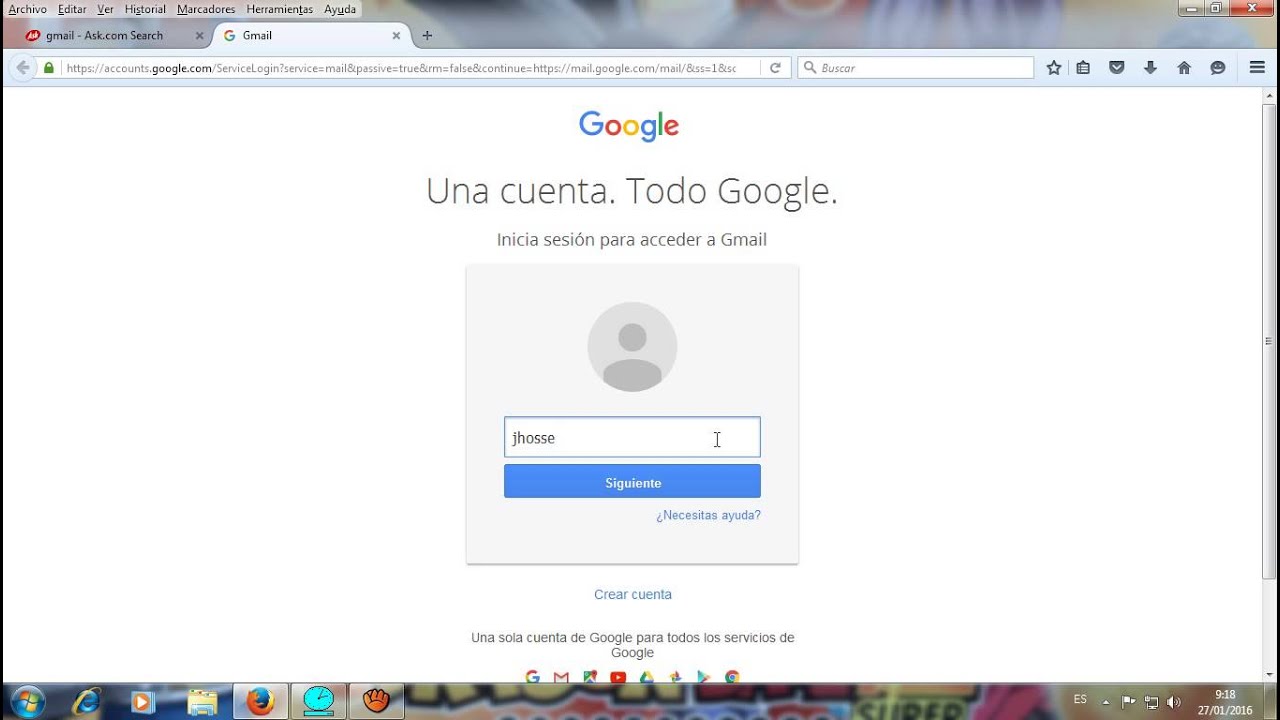Click the email field containing jhosse
Viewport: 1280px width, 720px height.
(x=632, y=437)
